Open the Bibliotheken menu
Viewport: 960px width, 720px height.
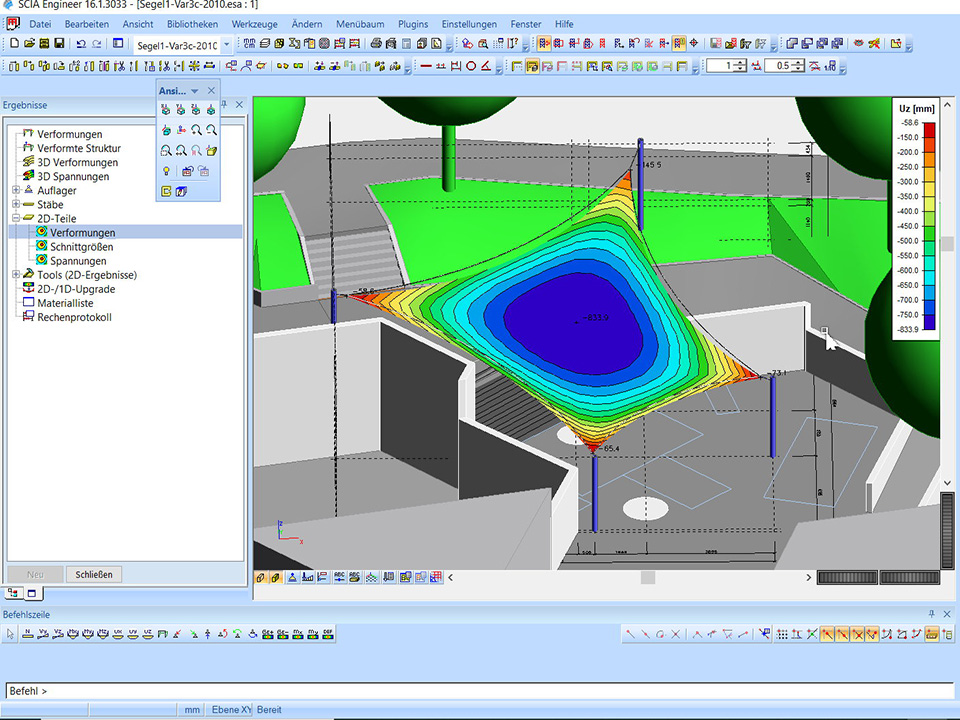(x=192, y=23)
